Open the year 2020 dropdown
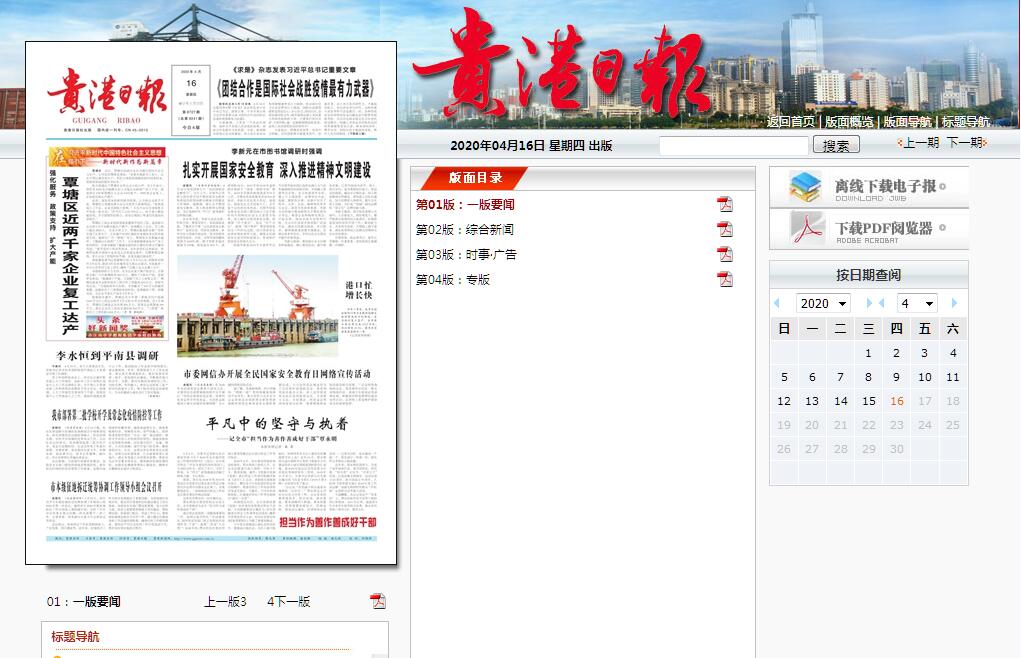The image size is (1021, 658). [x=823, y=303]
